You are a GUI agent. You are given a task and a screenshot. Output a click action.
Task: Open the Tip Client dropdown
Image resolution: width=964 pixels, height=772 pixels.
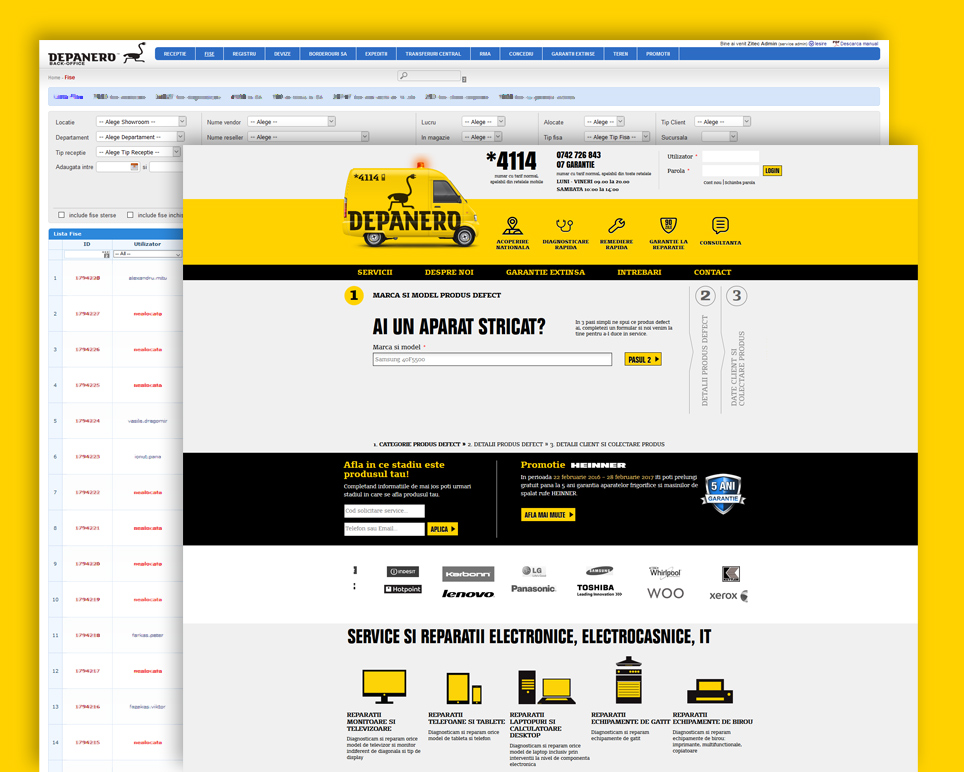tap(722, 122)
